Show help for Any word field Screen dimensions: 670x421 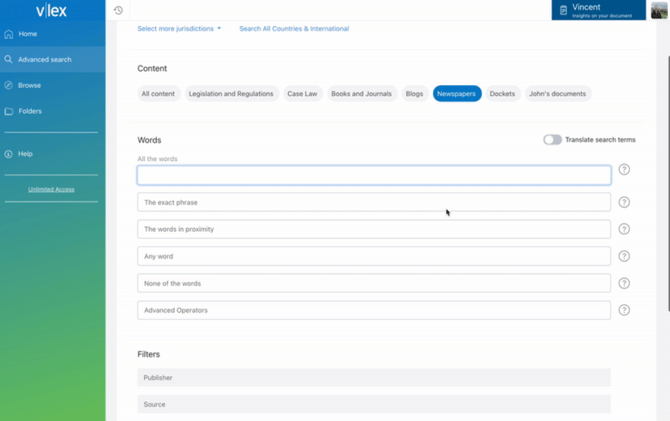pos(624,256)
